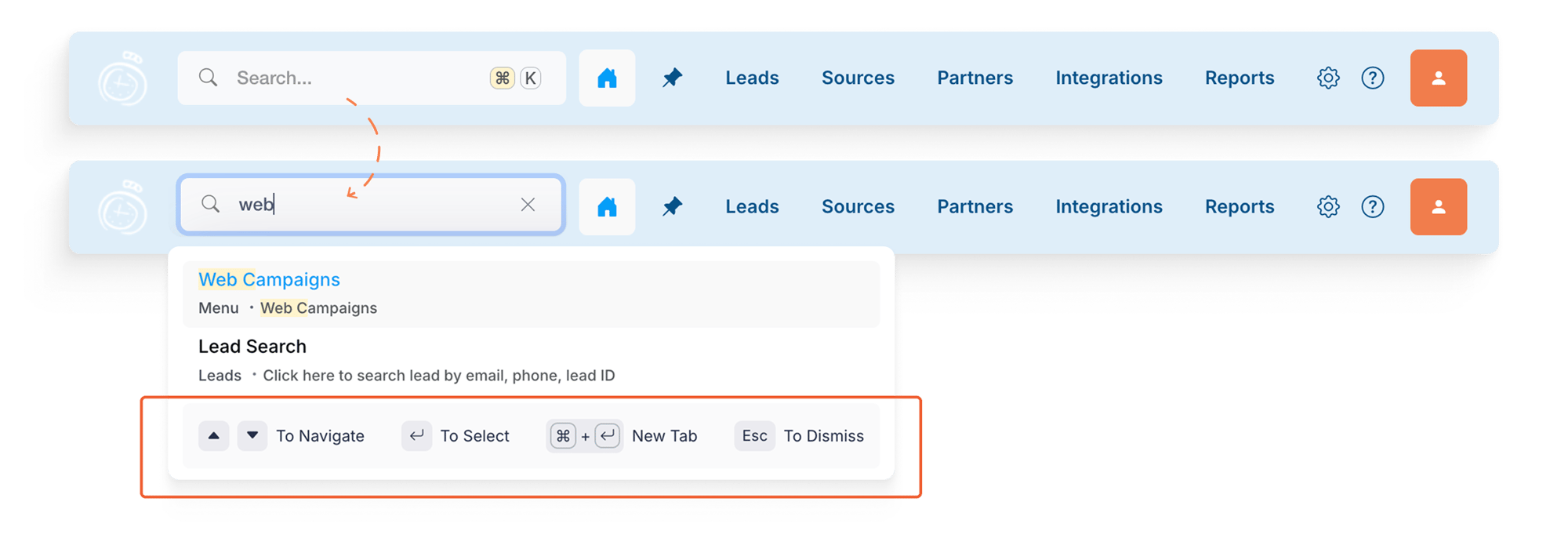Click the empty Search... field in the upper bar
This screenshot has height=560, width=1568.
(372, 78)
